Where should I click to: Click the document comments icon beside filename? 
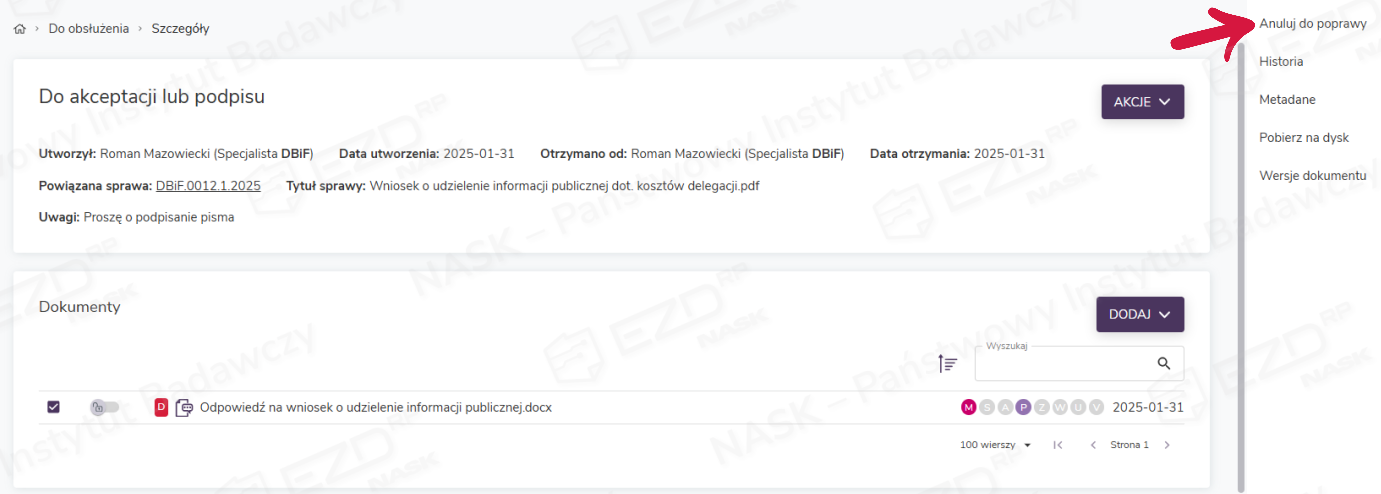[184, 407]
